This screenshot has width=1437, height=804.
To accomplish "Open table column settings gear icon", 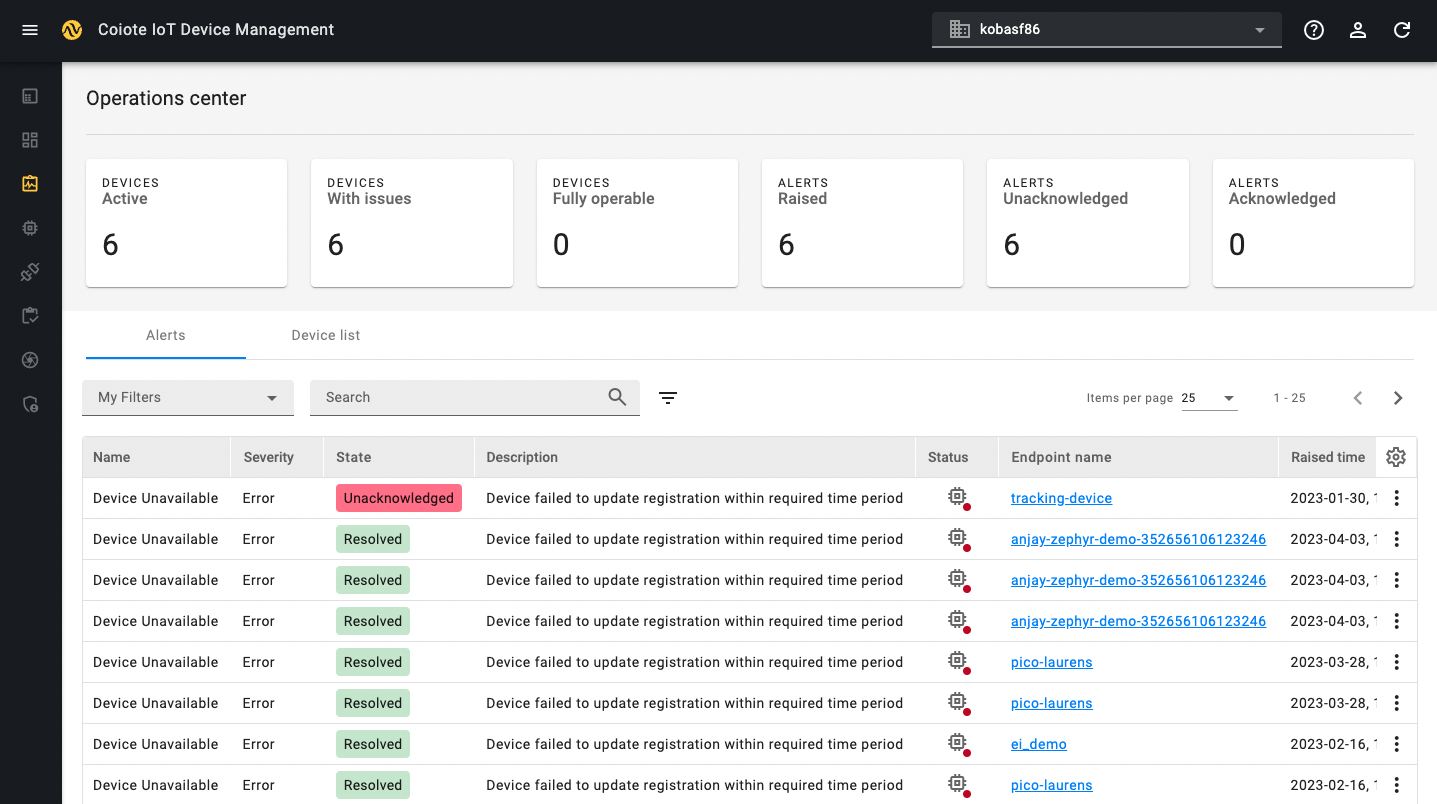I will pos(1396,457).
